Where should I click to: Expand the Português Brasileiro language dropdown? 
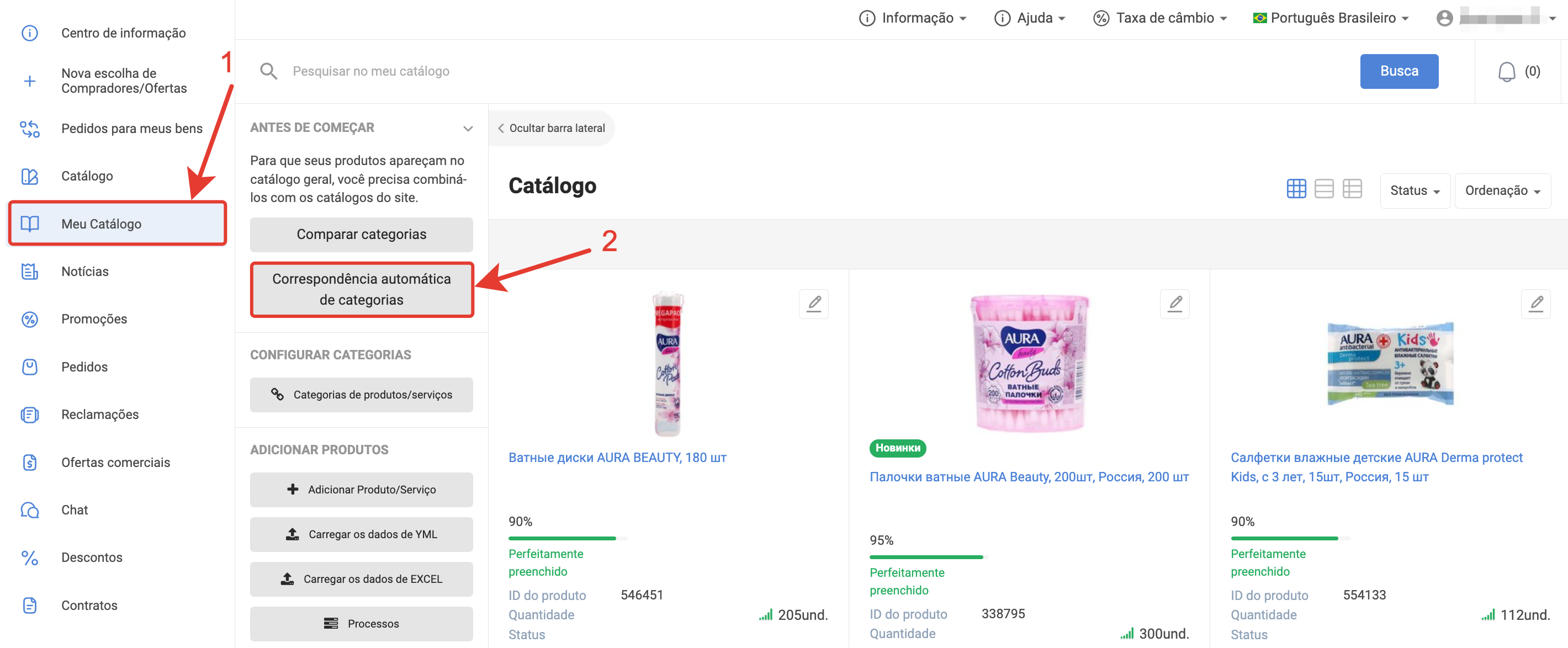[1331, 18]
